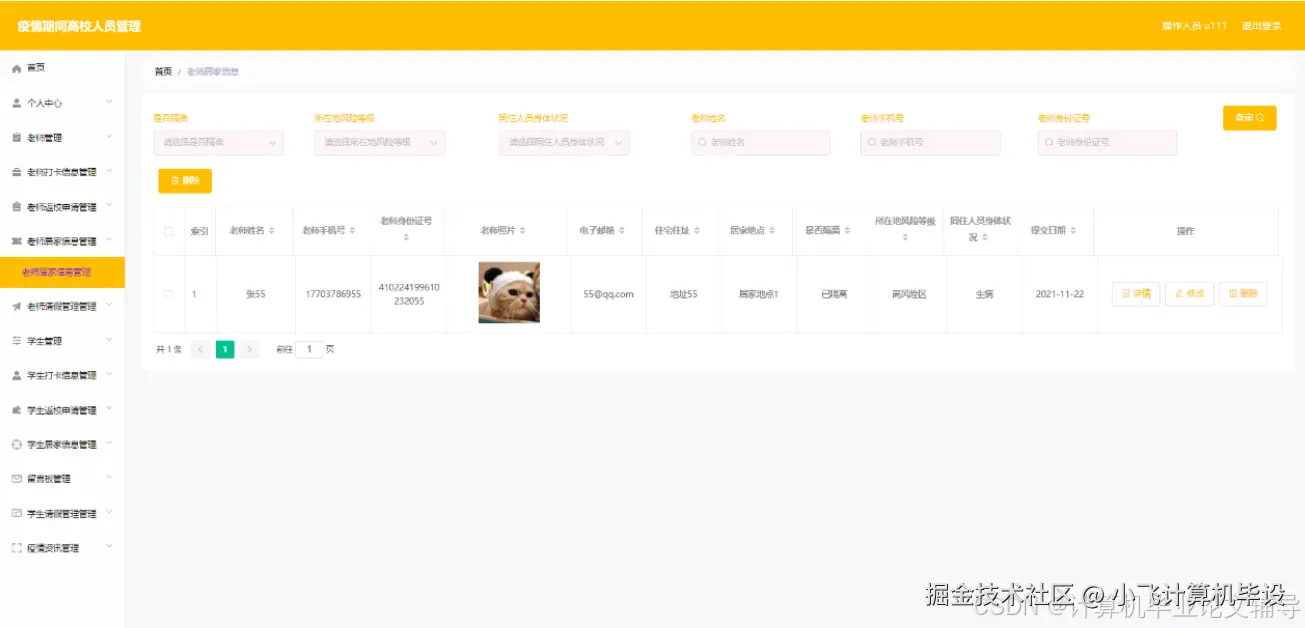Screen dimensions: 1305x628
Task: Expand the 疫情资讯管理 sidebar group
Action: [x=109, y=547]
